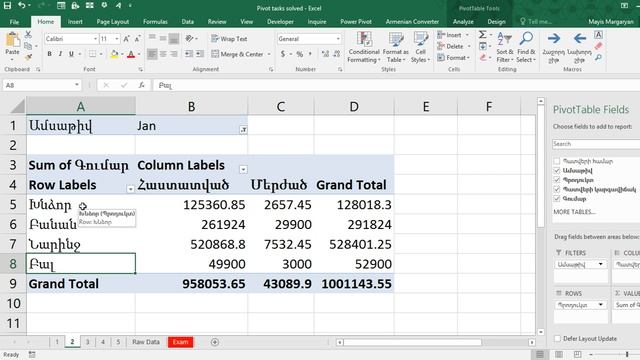Click the Save icon in quick access toolbar
This screenshot has width=640, height=360.
tap(7, 6)
